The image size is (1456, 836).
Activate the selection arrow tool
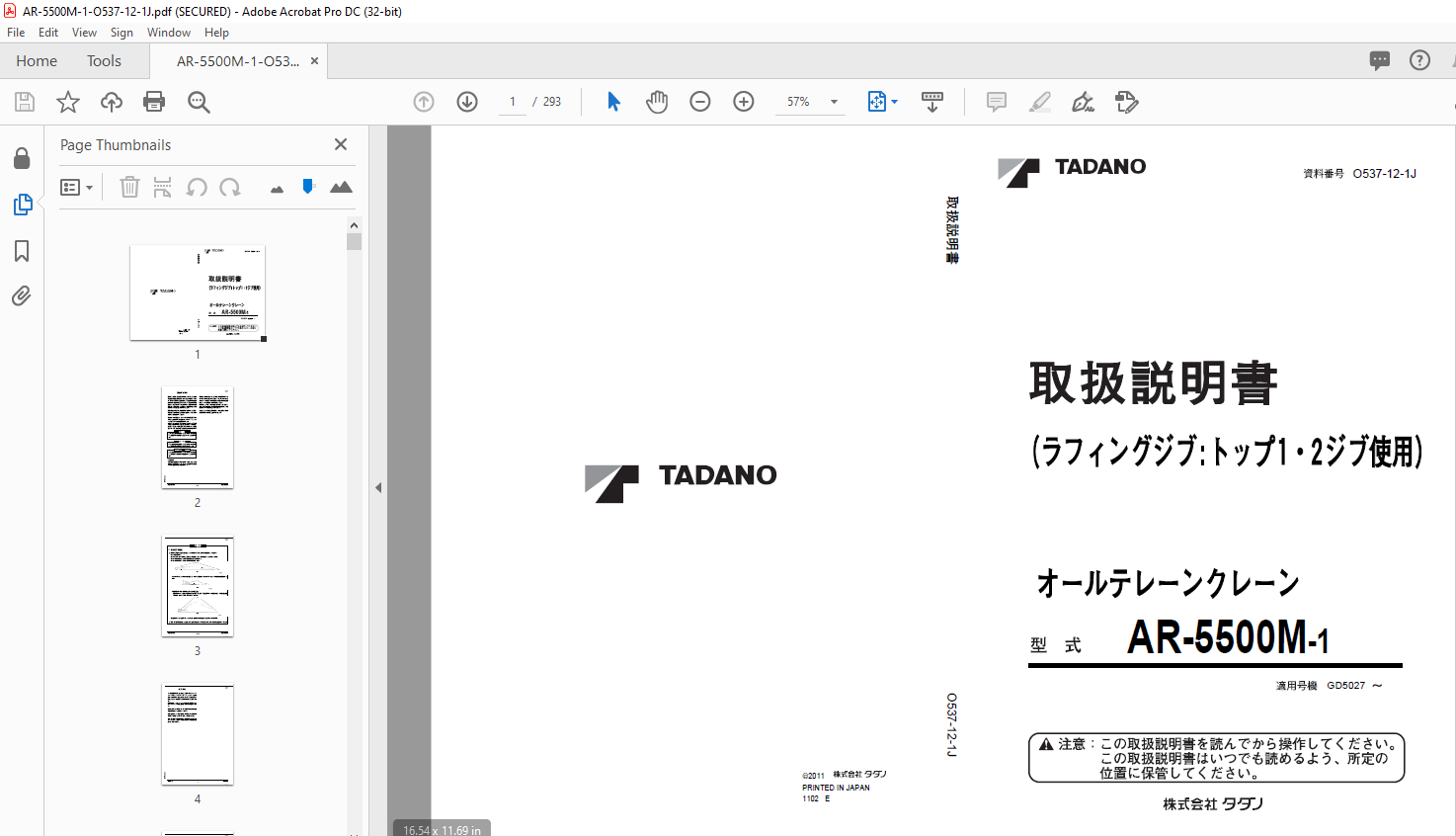pos(613,102)
